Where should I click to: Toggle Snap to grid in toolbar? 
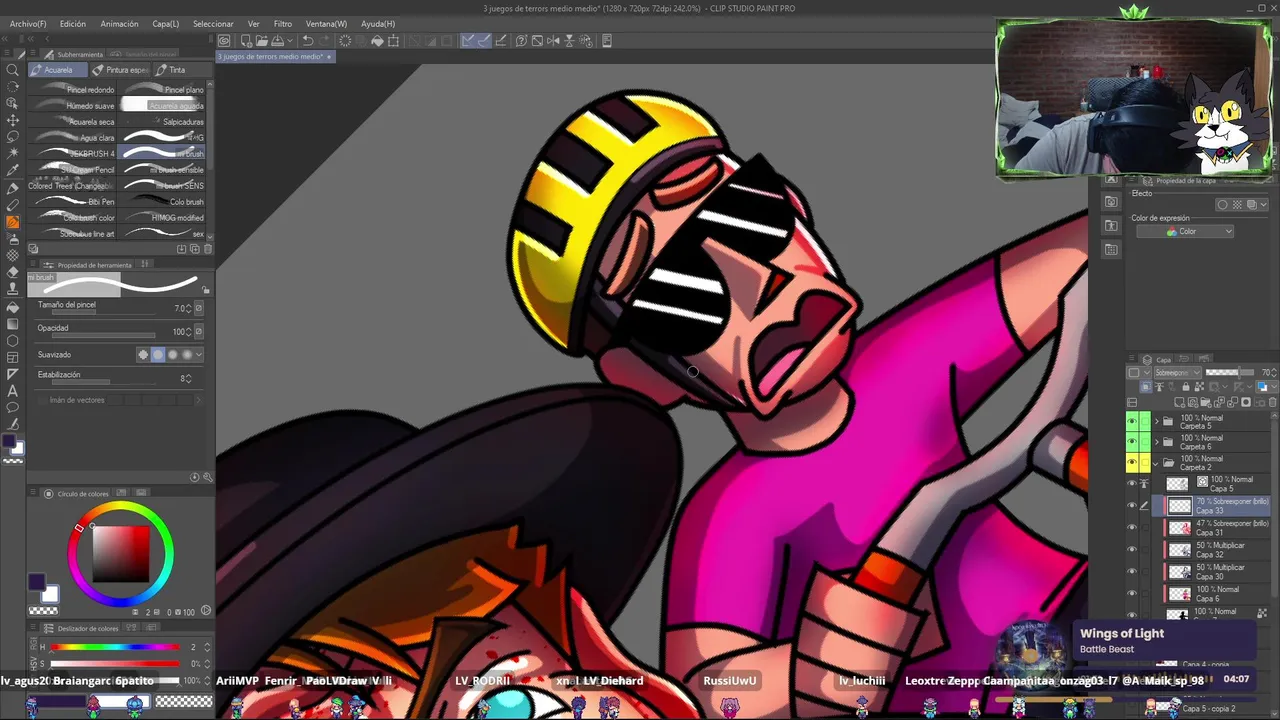[501, 41]
